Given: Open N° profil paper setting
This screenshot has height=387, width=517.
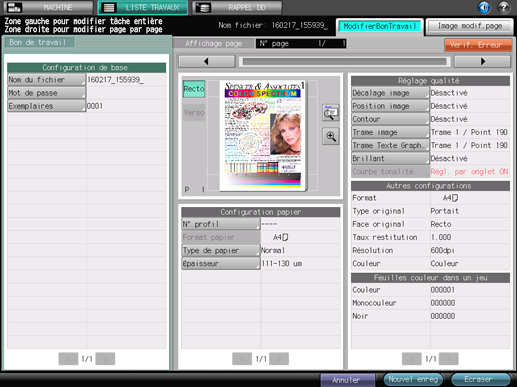Looking at the screenshot, I should coord(221,224).
